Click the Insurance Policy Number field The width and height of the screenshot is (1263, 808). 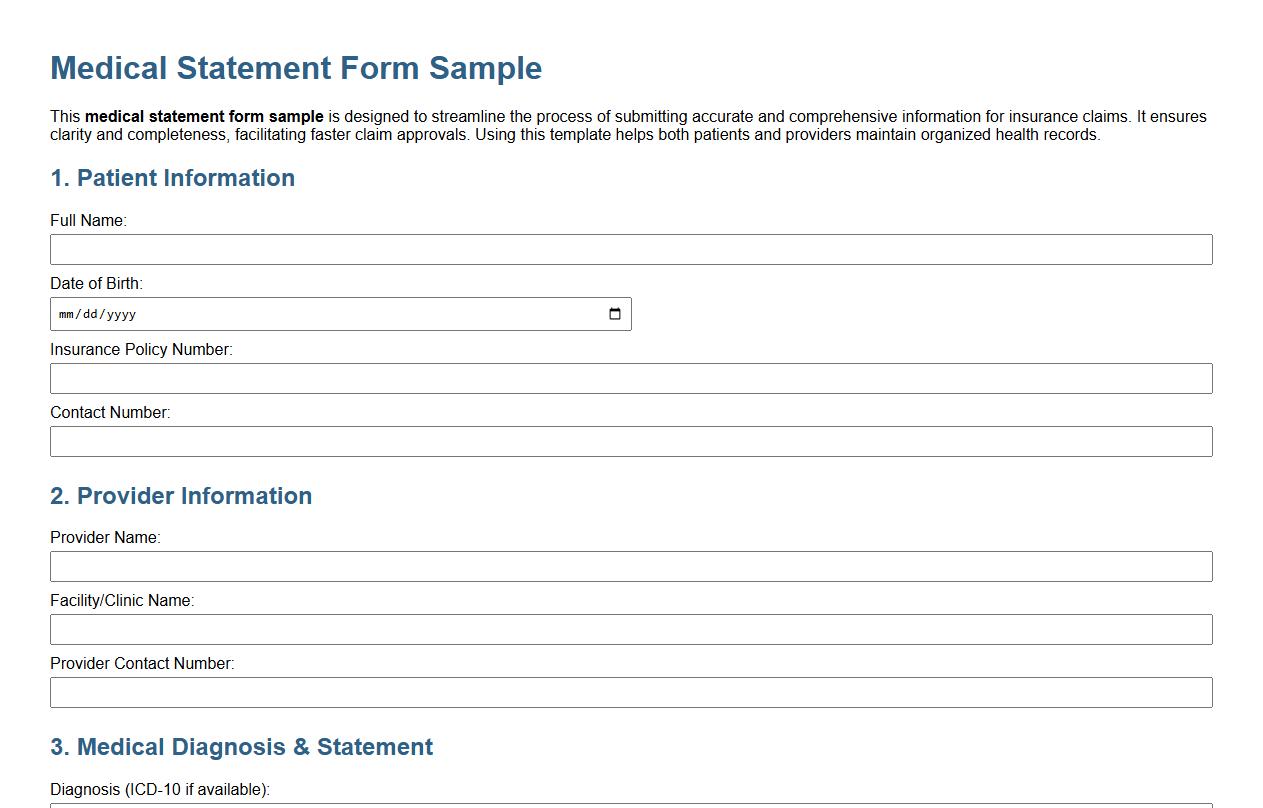(630, 378)
